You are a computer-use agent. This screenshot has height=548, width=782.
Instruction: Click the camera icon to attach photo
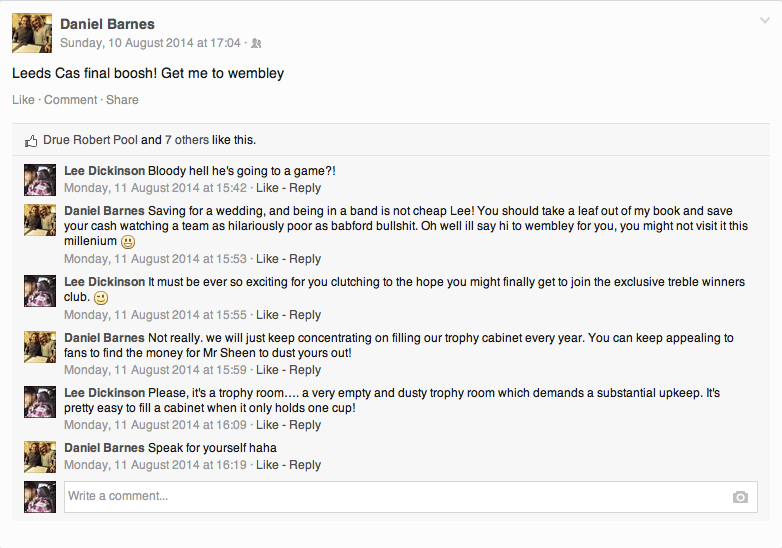click(x=739, y=497)
